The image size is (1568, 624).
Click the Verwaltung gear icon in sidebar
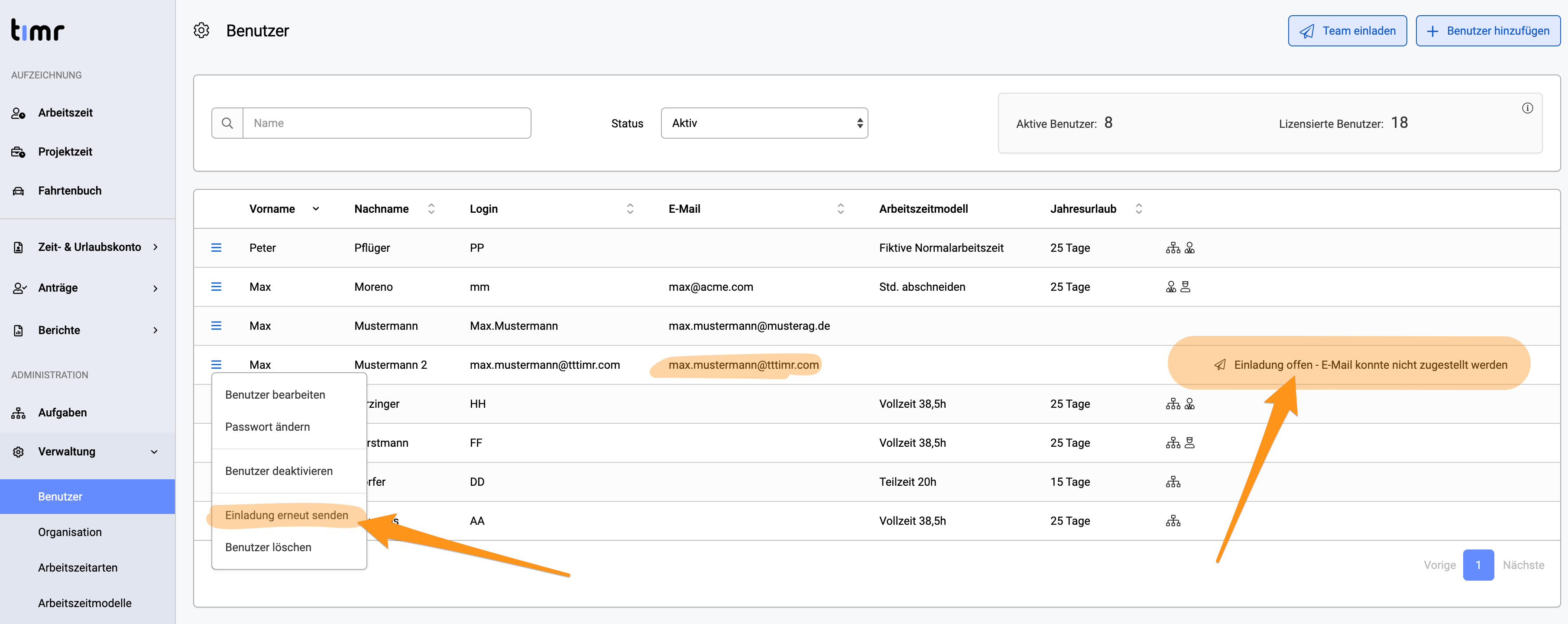click(x=18, y=452)
